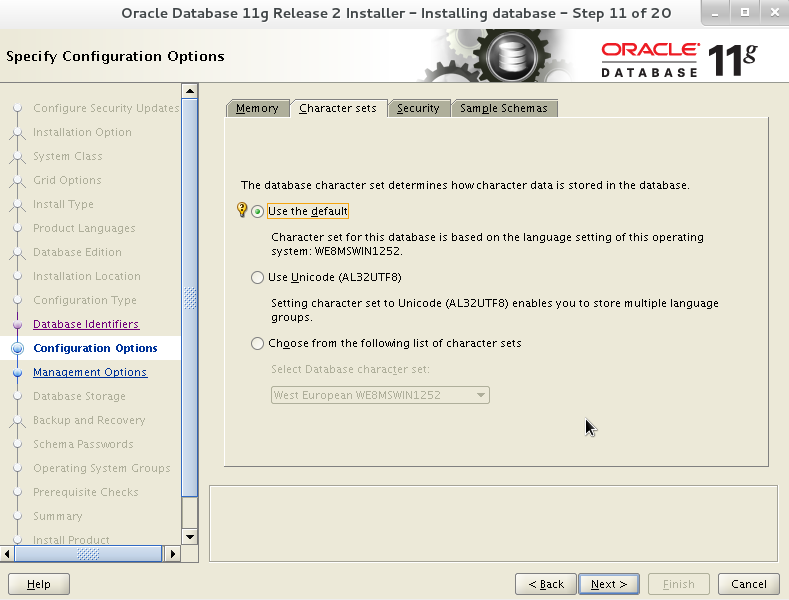Click the disabled Finish button

point(679,584)
